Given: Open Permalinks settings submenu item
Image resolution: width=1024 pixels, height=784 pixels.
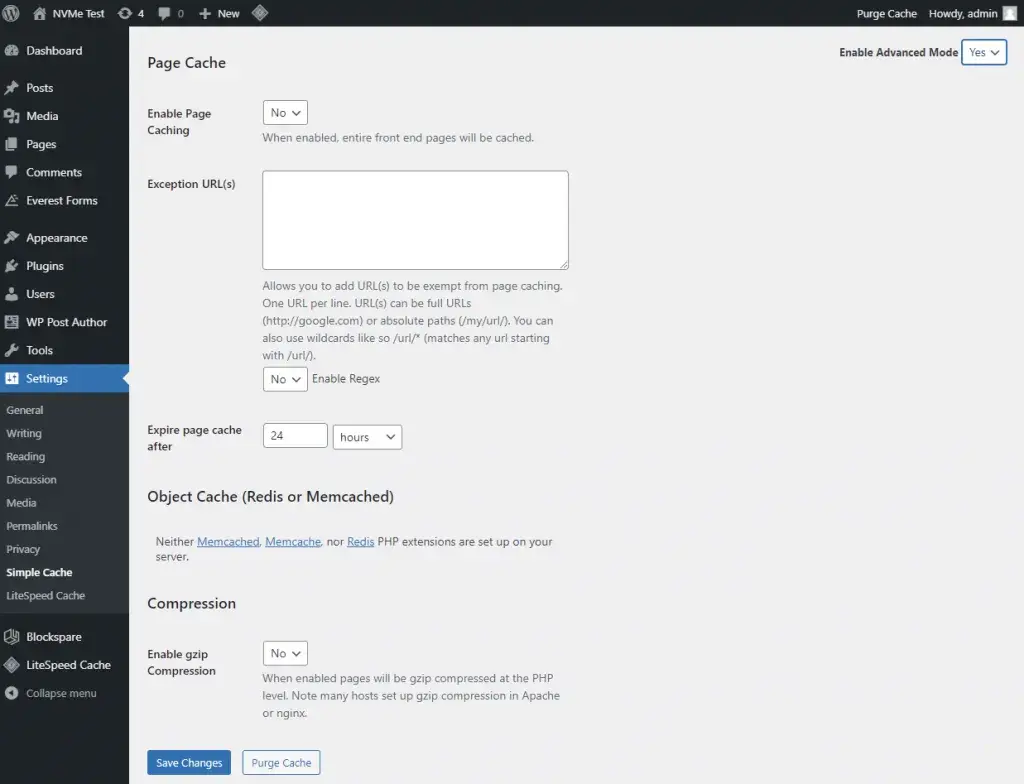Looking at the screenshot, I should [x=31, y=526].
